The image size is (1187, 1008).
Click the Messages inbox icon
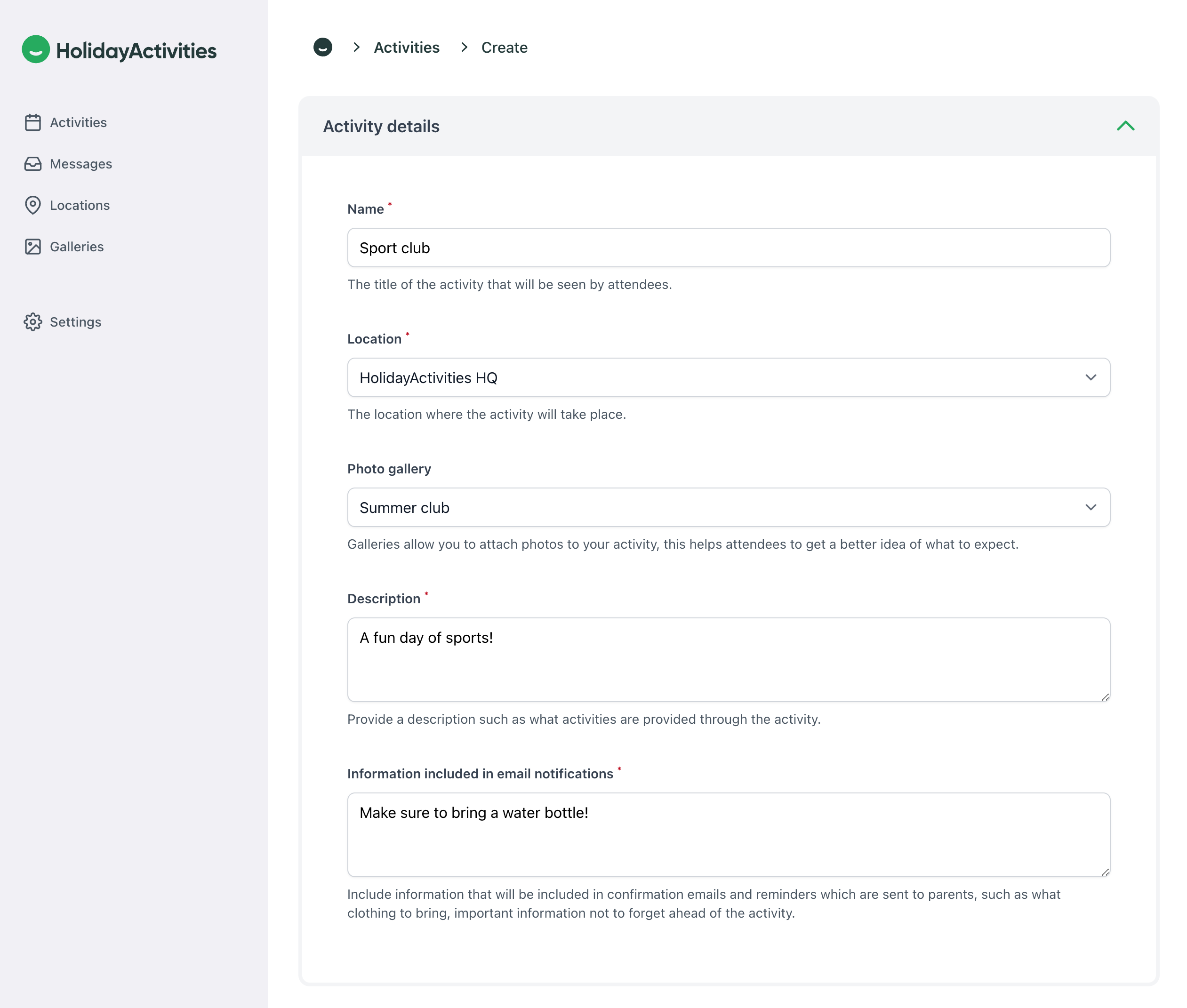[x=32, y=164]
